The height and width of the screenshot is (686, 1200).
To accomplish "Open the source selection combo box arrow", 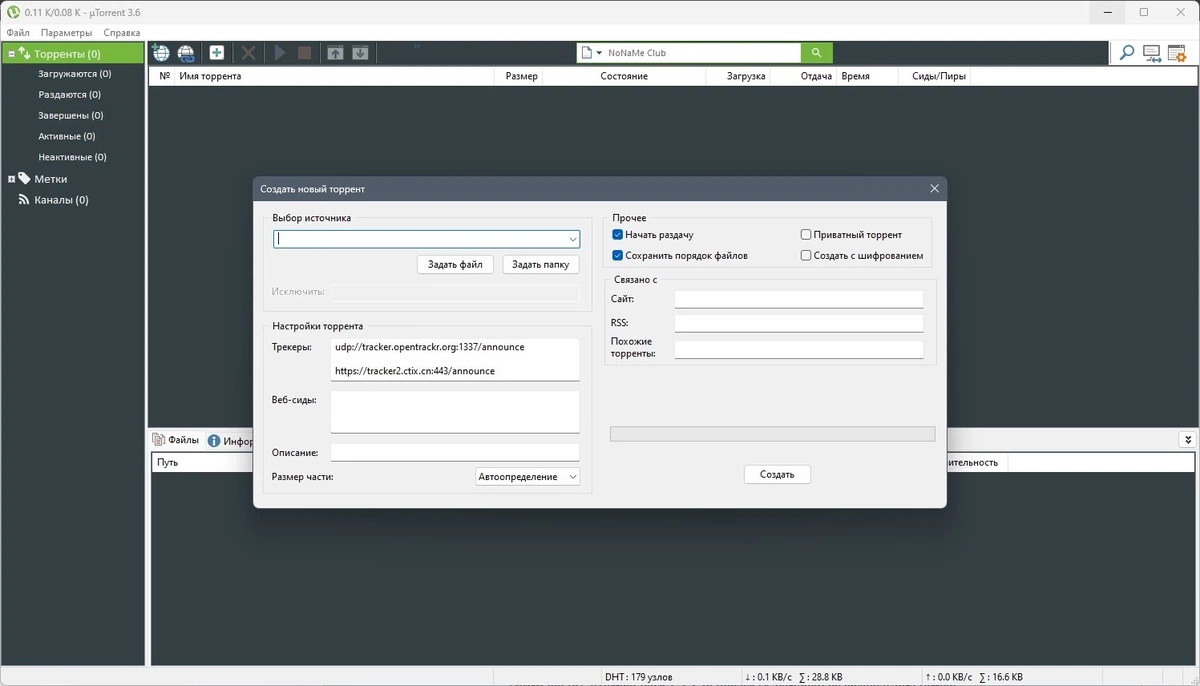I will [572, 240].
